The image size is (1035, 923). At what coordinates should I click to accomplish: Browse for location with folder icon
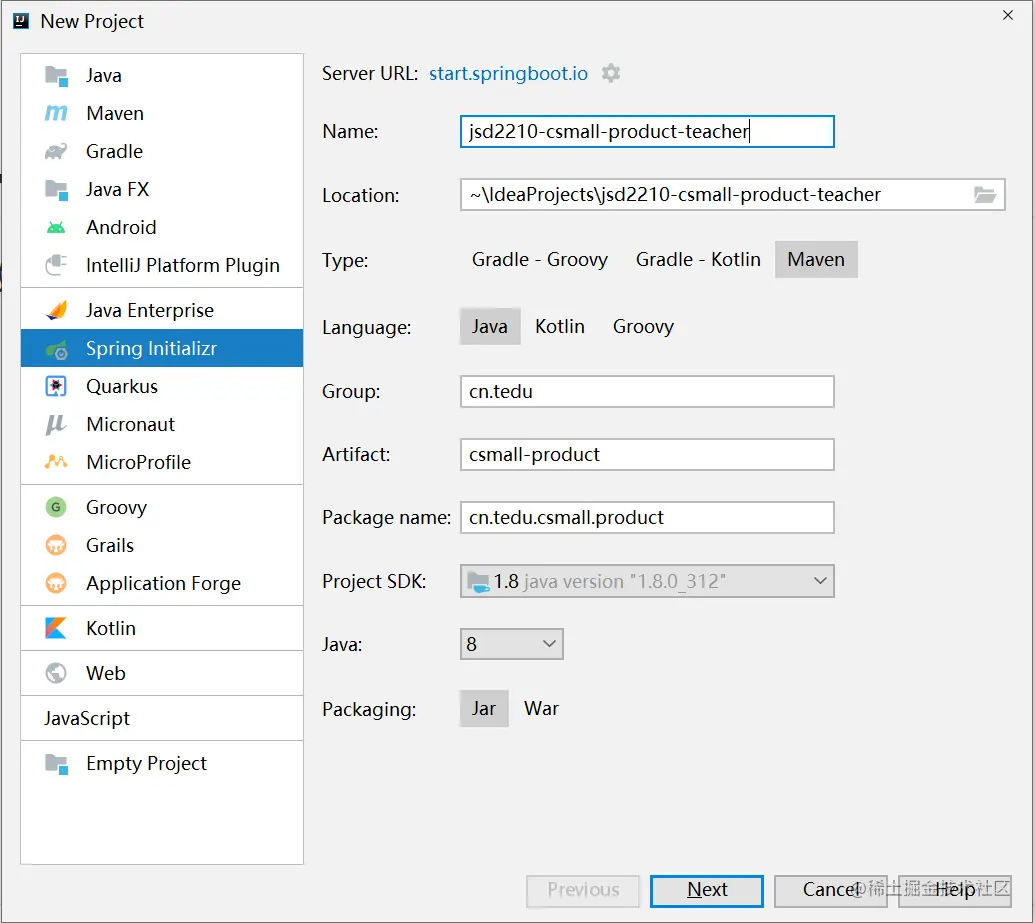985,195
